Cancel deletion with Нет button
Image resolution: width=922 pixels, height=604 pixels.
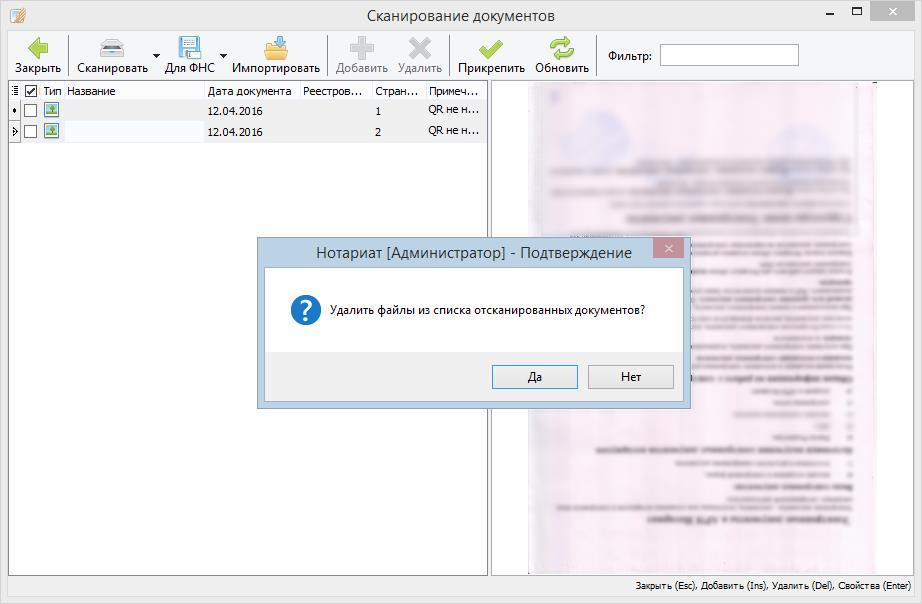630,377
